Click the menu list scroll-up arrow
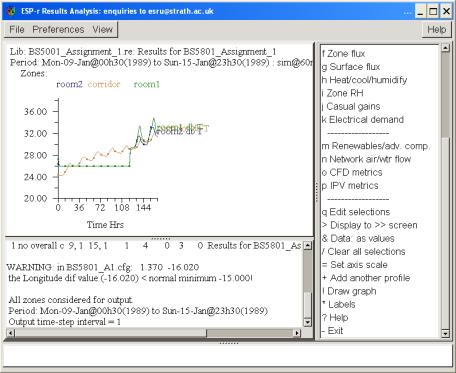This screenshot has height=373, width=456. click(445, 48)
